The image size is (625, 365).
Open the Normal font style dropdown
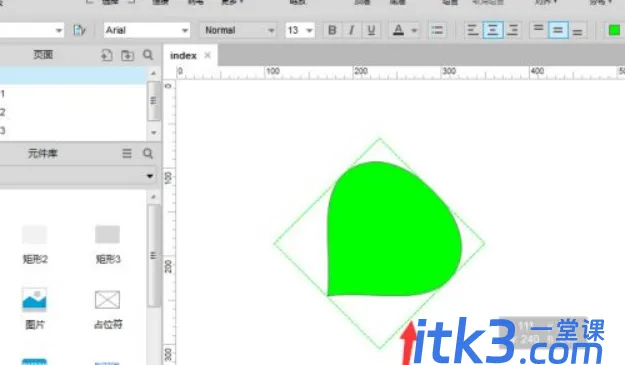point(238,30)
